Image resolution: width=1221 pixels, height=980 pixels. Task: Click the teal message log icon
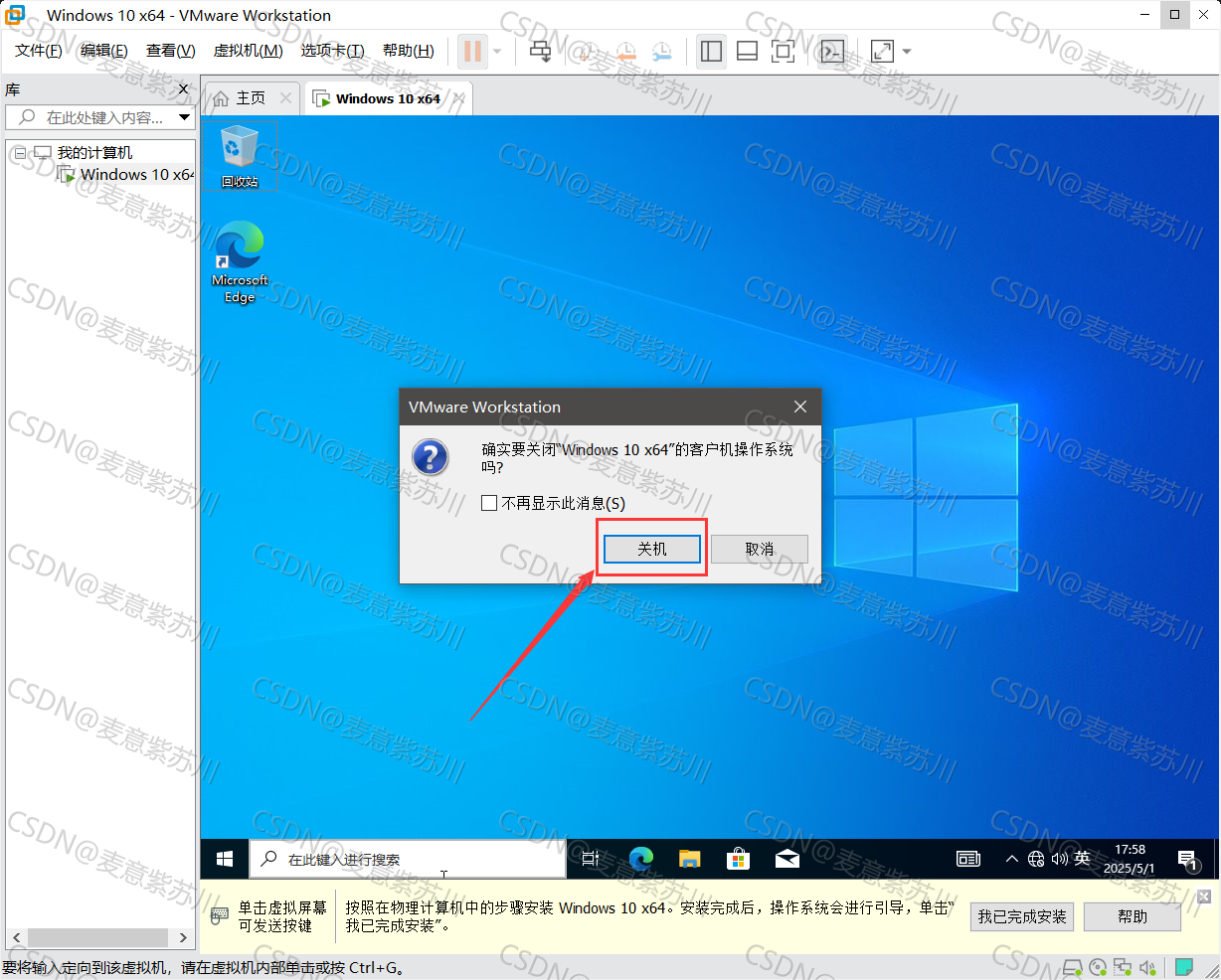click(x=1183, y=967)
